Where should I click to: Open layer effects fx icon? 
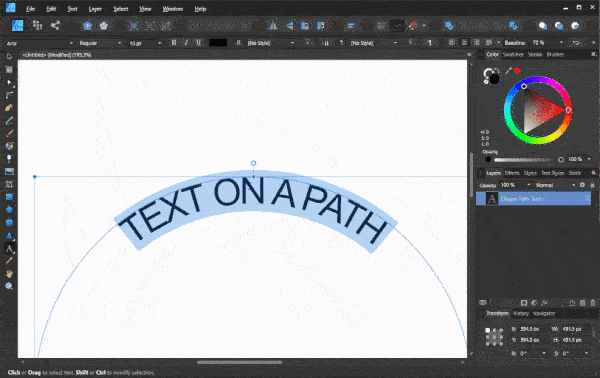tap(544, 303)
